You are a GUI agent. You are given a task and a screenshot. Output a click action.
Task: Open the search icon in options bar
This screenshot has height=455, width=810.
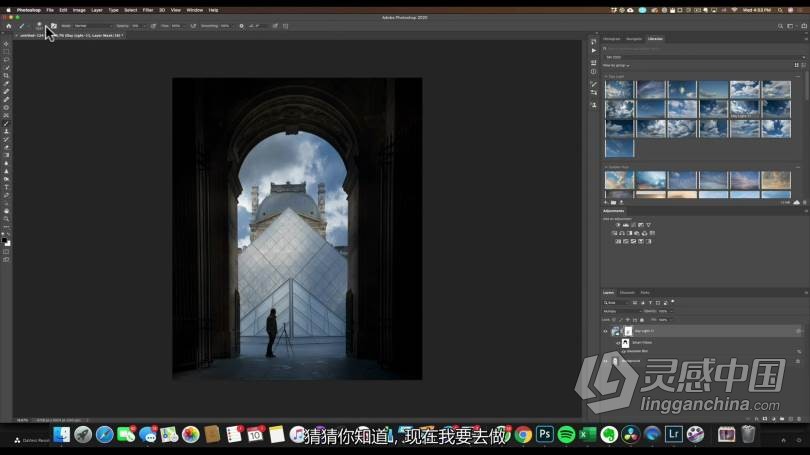click(x=780, y=26)
